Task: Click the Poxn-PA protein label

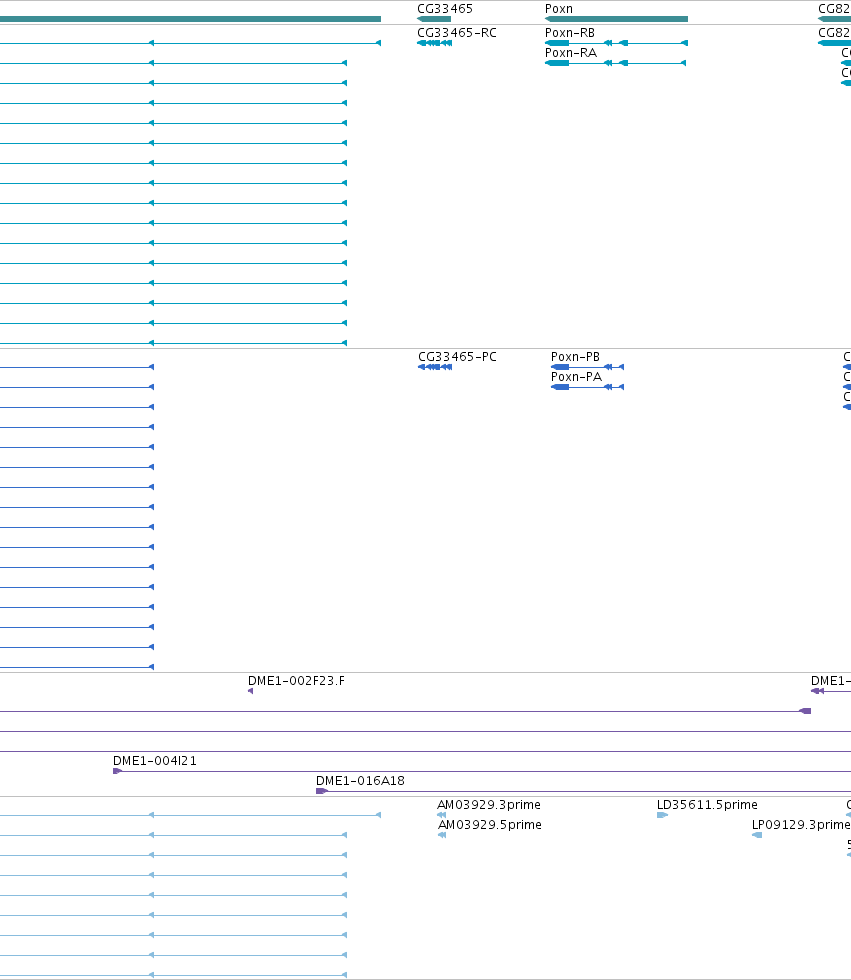Action: pyautogui.click(x=576, y=377)
